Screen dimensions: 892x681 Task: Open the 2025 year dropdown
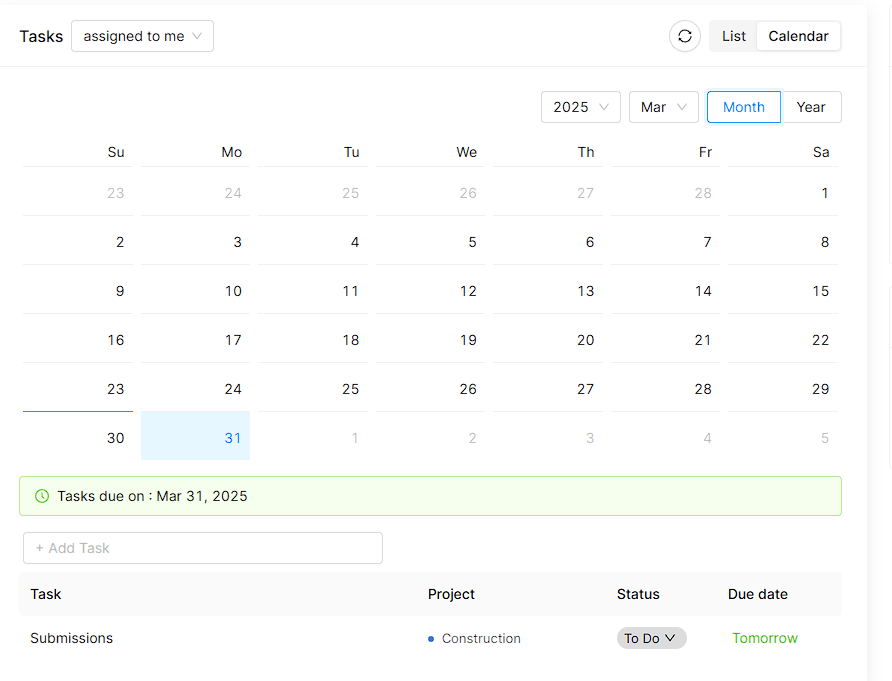580,107
